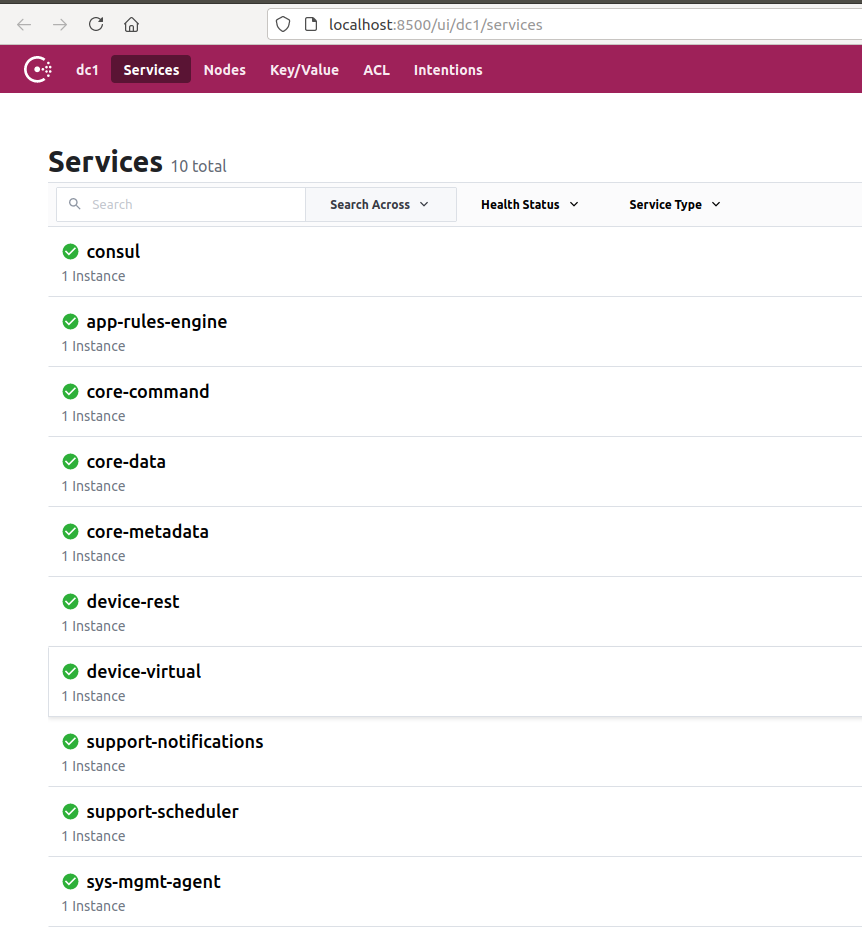This screenshot has width=862, height=931.
Task: Reload the page with the refresh icon
Action: click(96, 24)
